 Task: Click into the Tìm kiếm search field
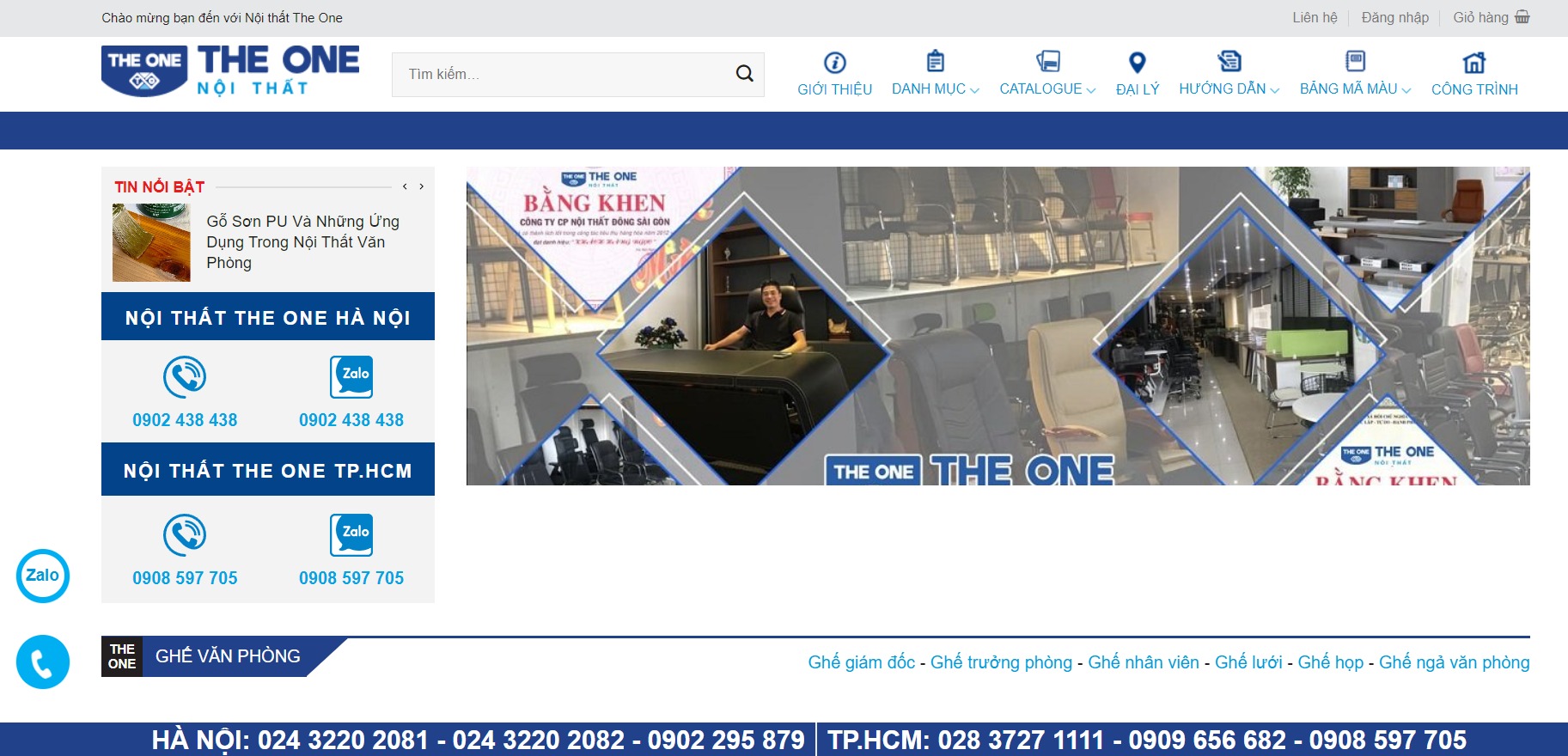(x=563, y=75)
